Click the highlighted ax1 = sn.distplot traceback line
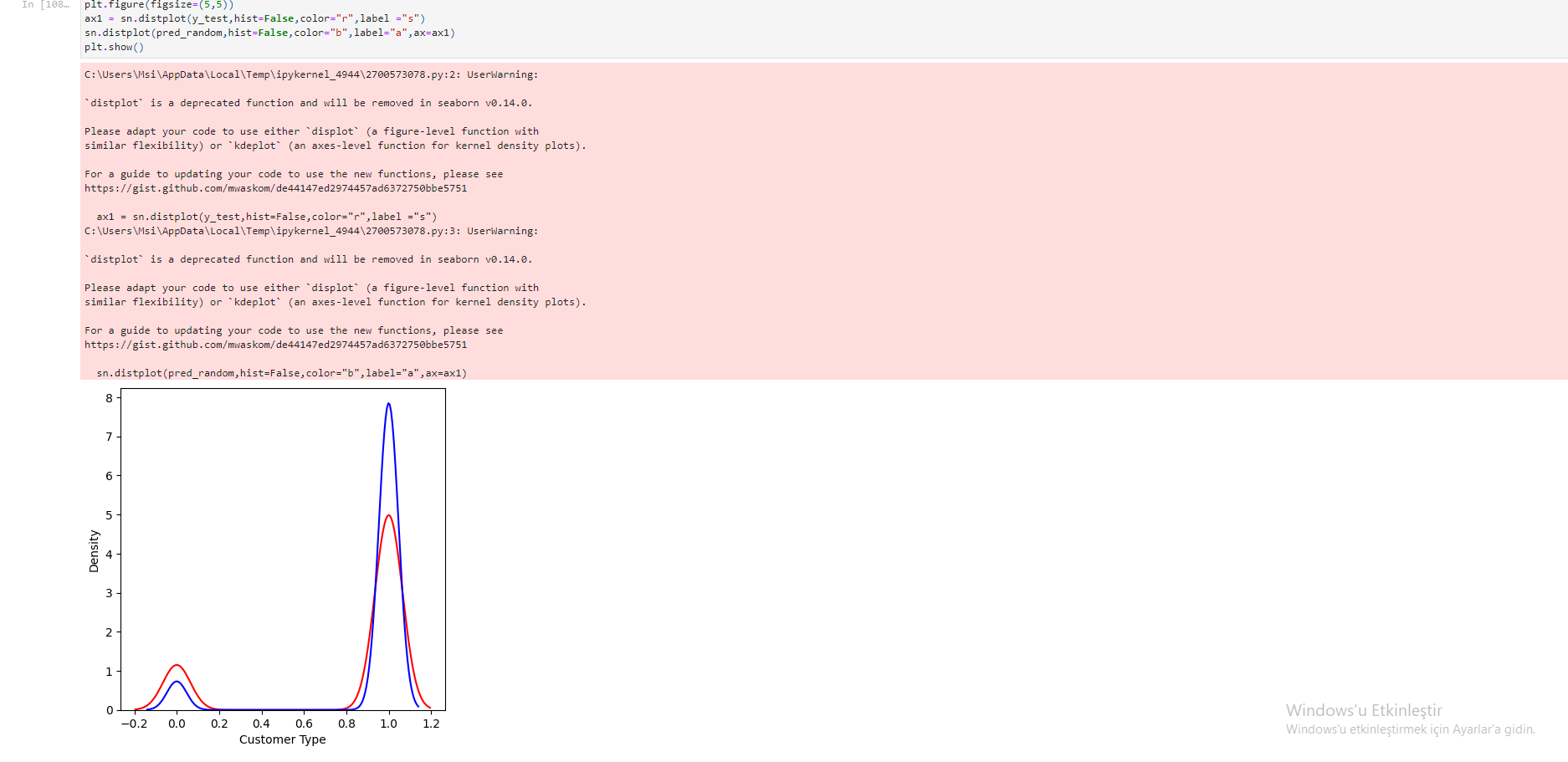This screenshot has height=762, width=1568. 266,216
